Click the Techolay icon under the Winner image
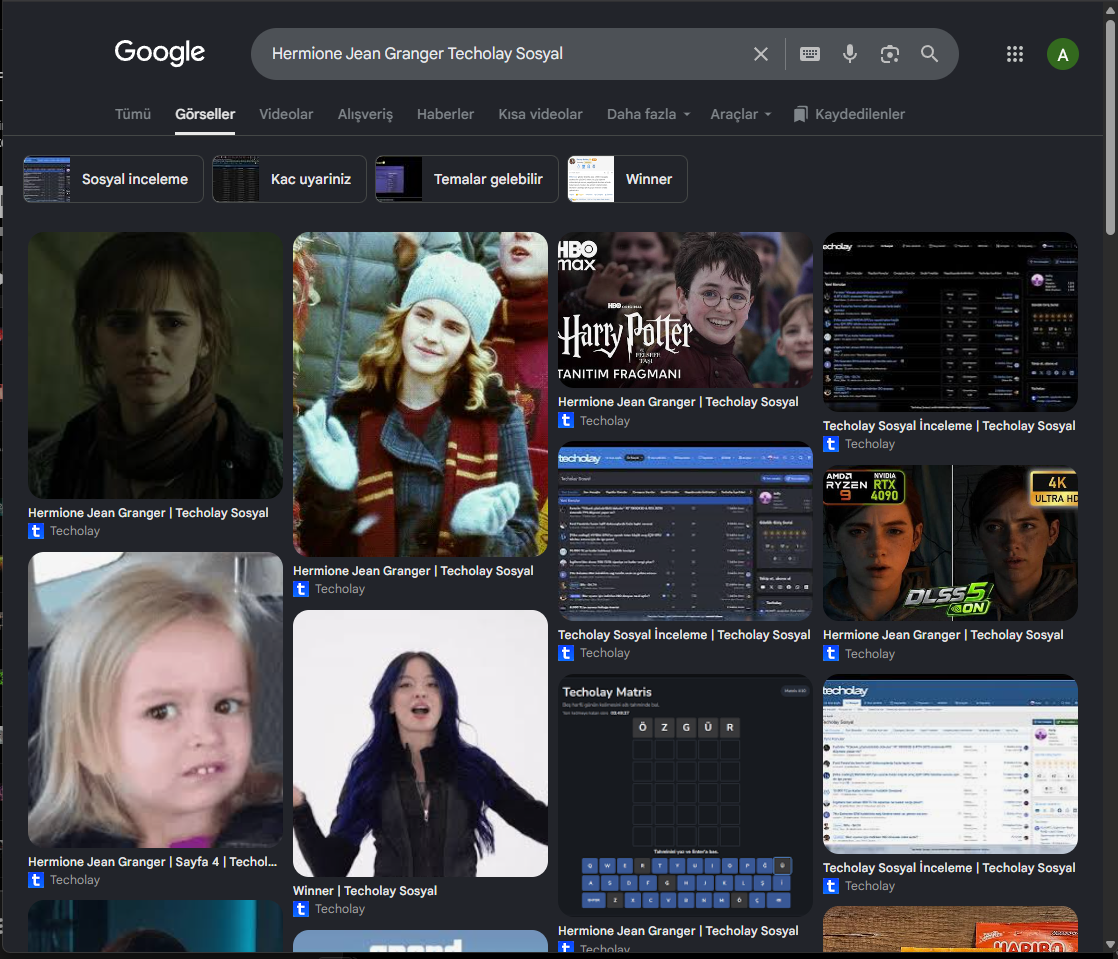The width and height of the screenshot is (1118, 959). click(301, 909)
